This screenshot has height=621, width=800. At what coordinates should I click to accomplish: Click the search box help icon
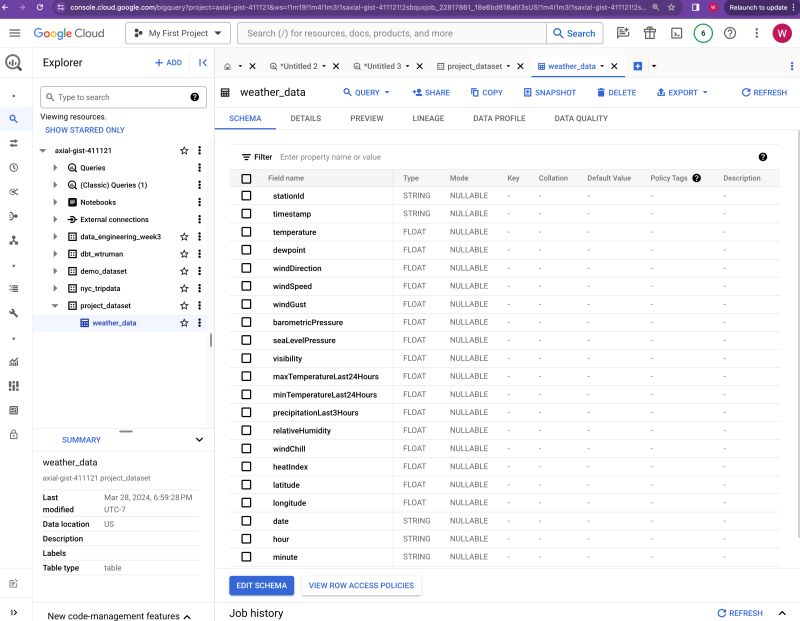[x=194, y=97]
